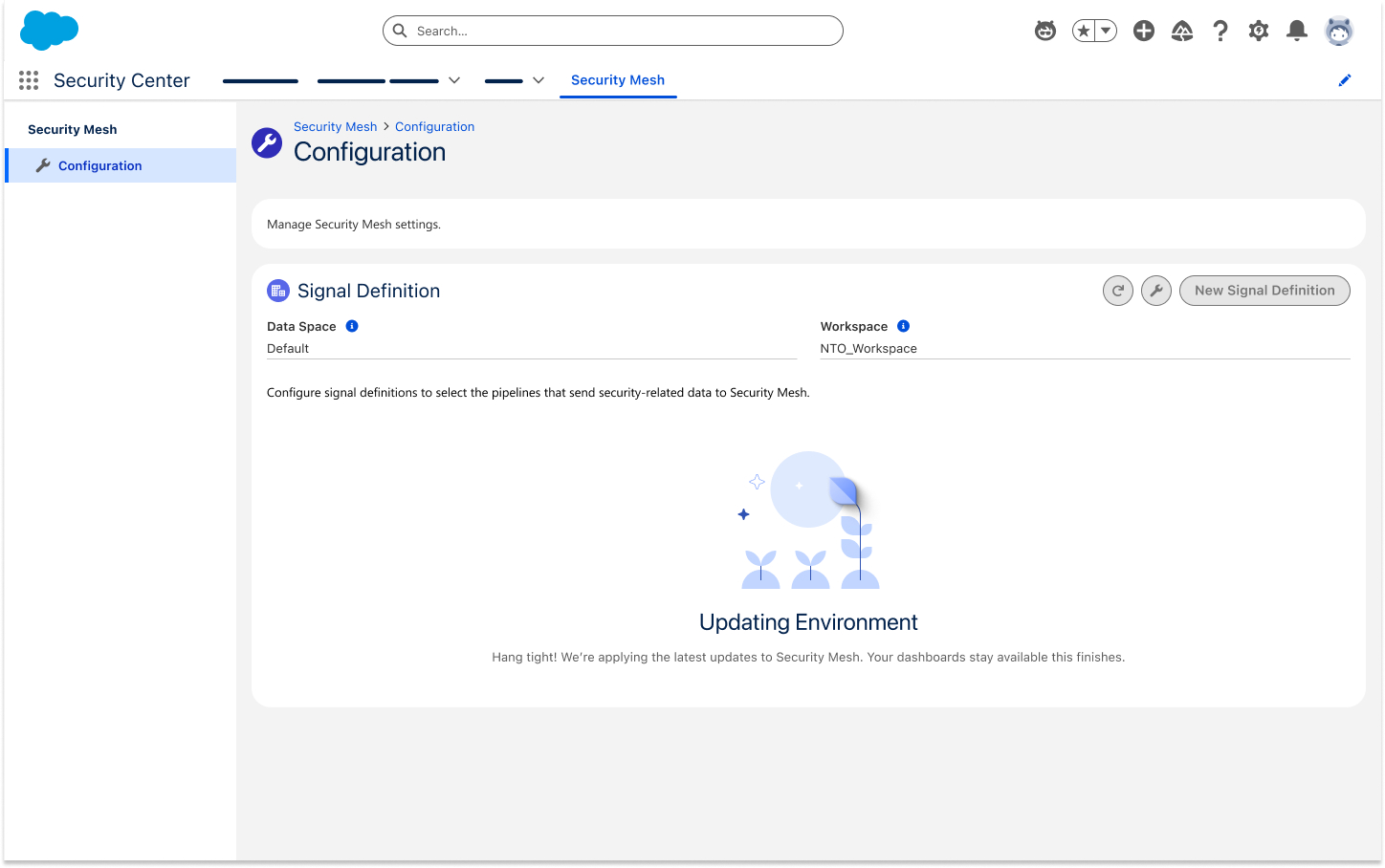Switch to the Security Mesh tab
The height and width of the screenshot is (868, 1385).
tap(618, 80)
